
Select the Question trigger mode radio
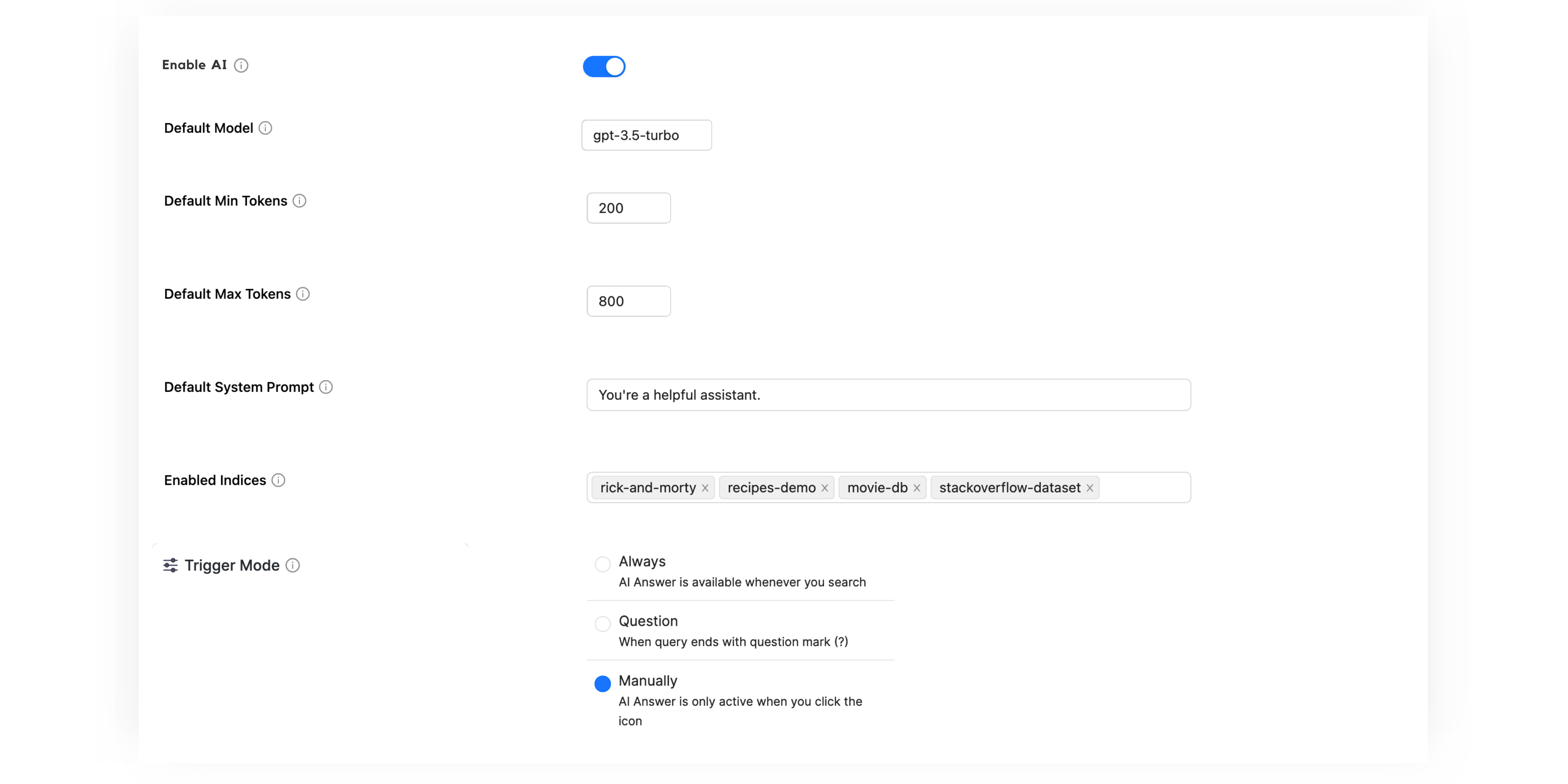click(x=603, y=624)
